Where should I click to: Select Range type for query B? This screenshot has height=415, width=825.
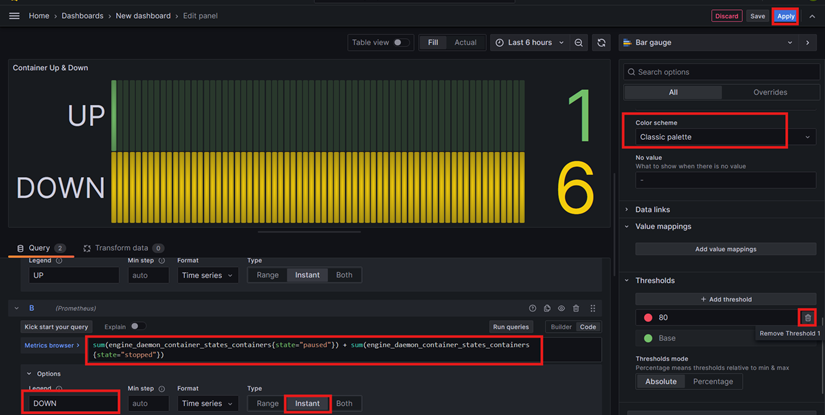(x=267, y=403)
